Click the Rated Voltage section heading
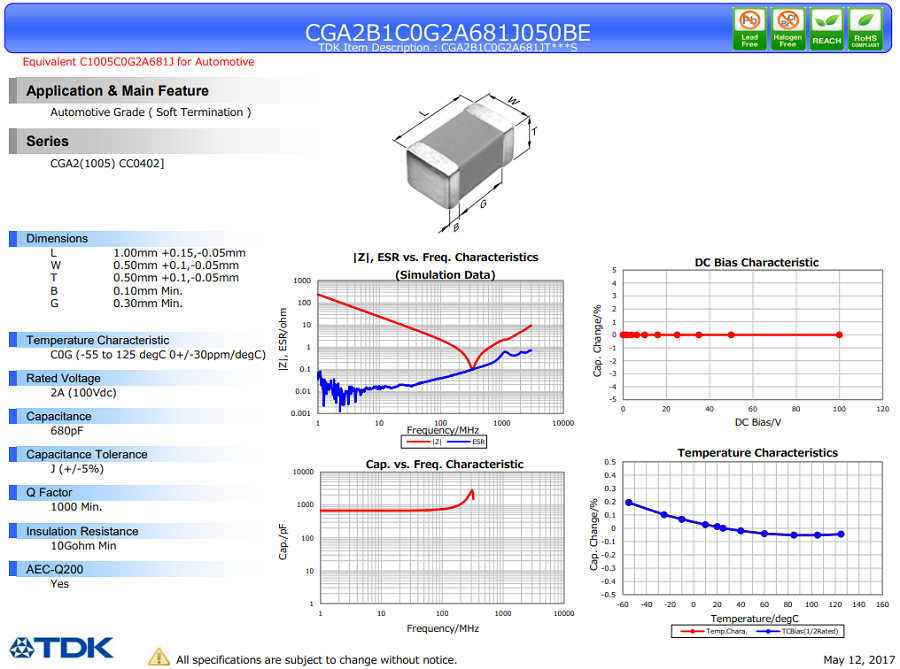 (63, 378)
